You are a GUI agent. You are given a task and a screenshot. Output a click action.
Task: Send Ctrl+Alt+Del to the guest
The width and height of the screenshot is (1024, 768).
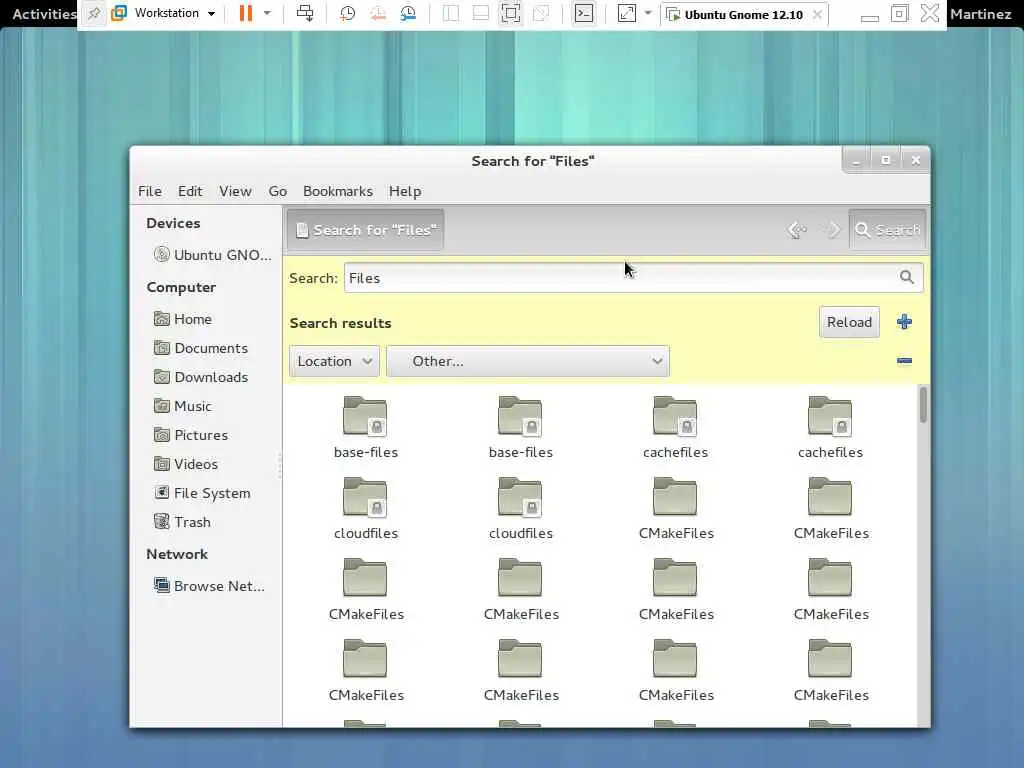point(304,13)
